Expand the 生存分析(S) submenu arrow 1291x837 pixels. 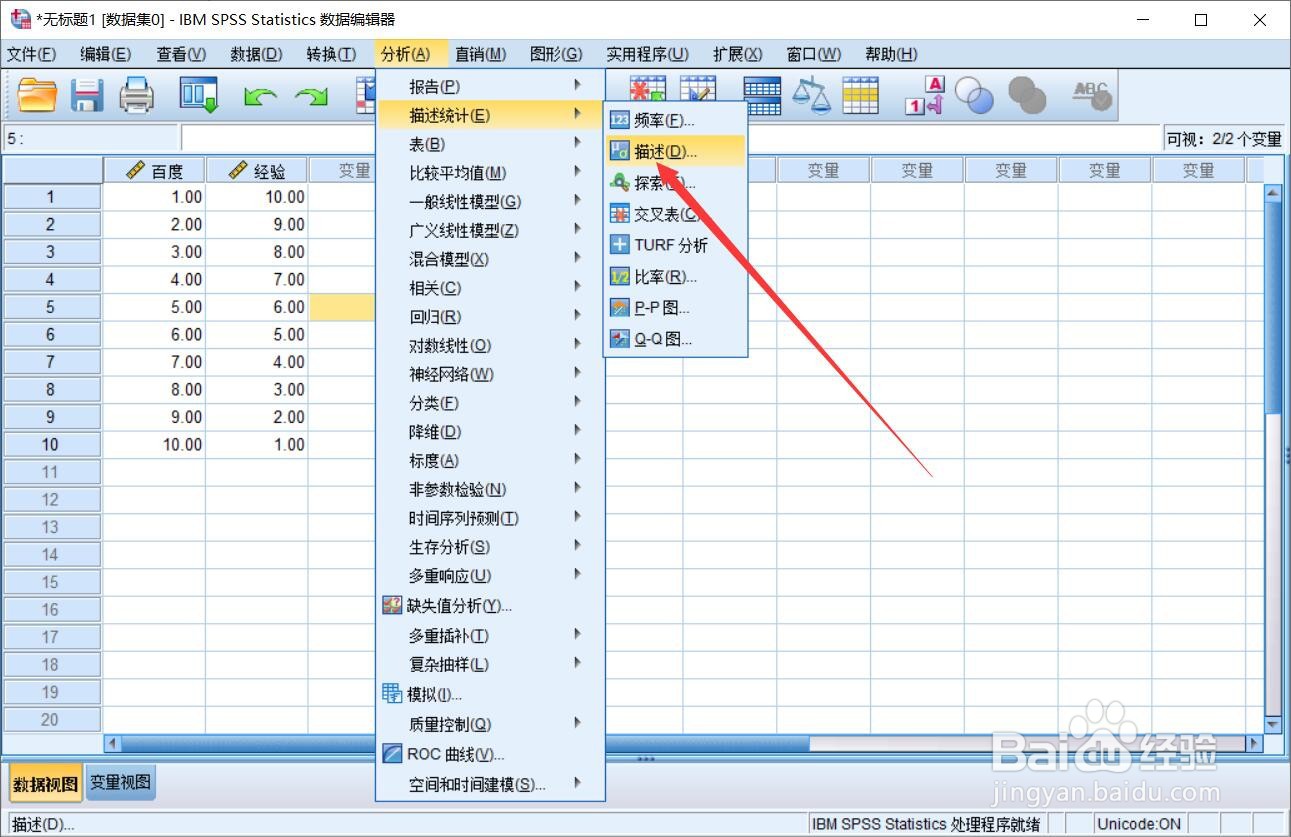tap(578, 546)
